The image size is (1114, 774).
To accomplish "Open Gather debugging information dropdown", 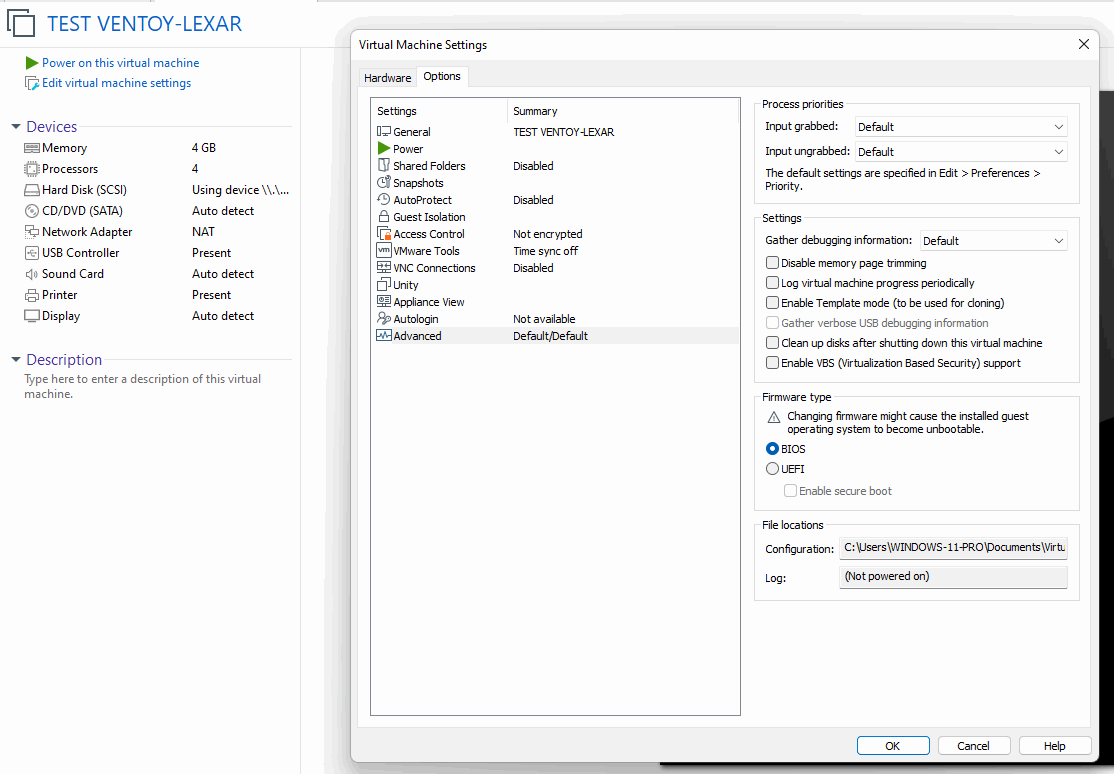I will tap(993, 240).
